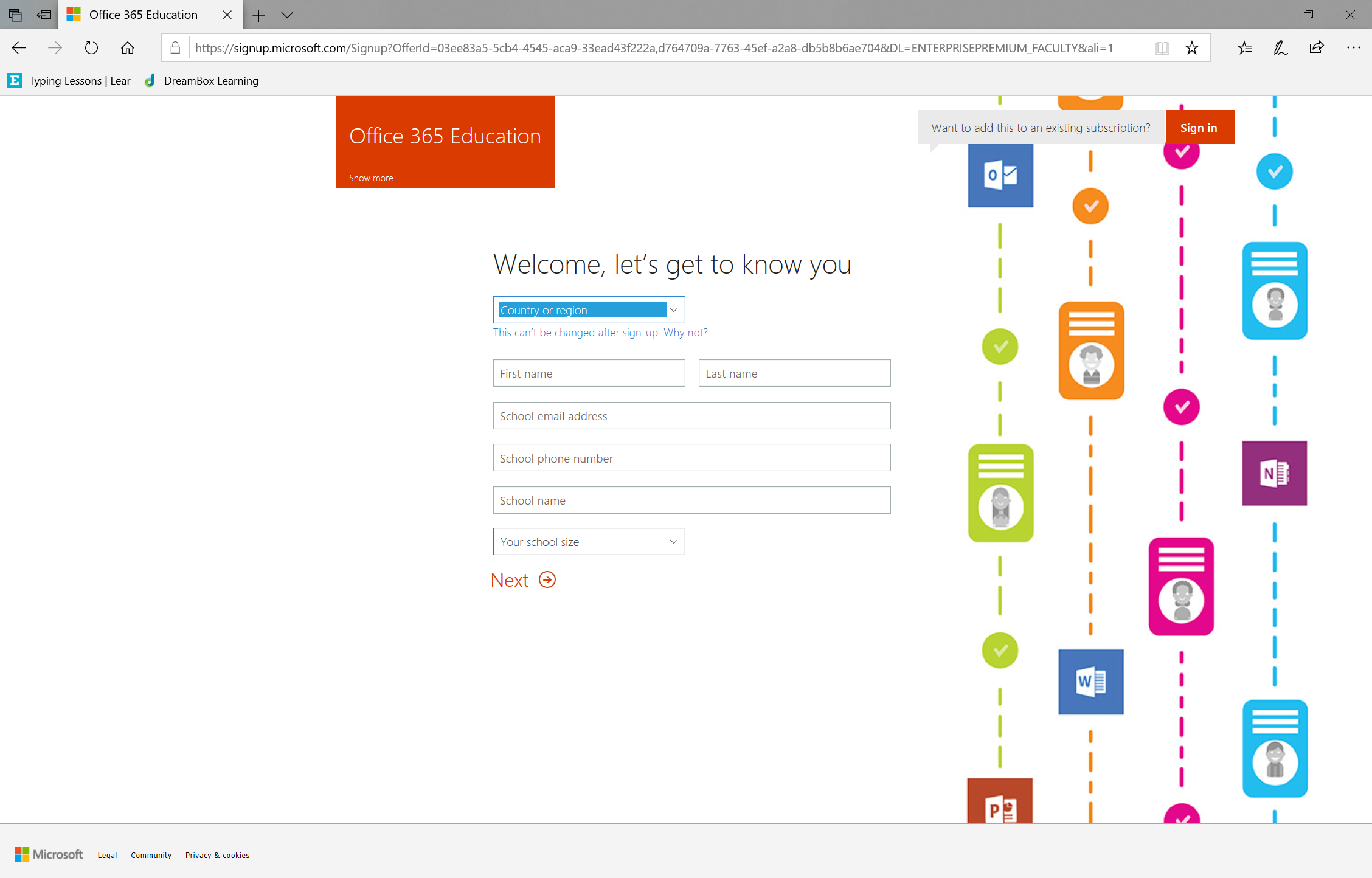Click the Country or region dropdown arrow
Viewport: 1372px width, 878px height.
675,310
